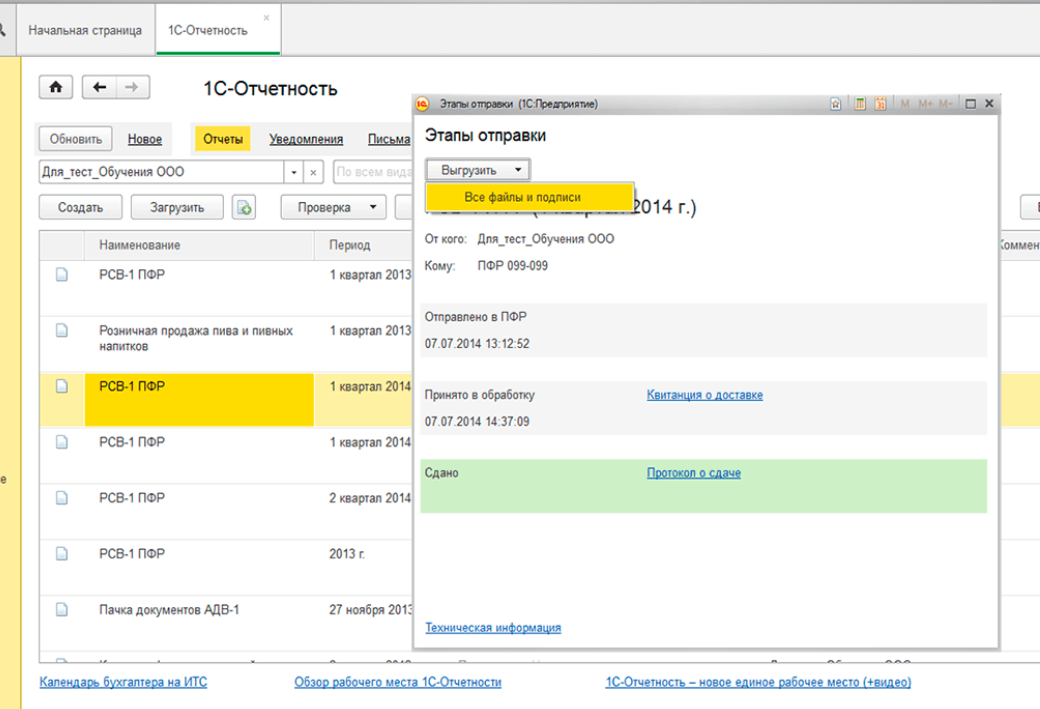Maximize the Этапы отправки dialog
Screen dimensions: 1040x709
(970, 104)
